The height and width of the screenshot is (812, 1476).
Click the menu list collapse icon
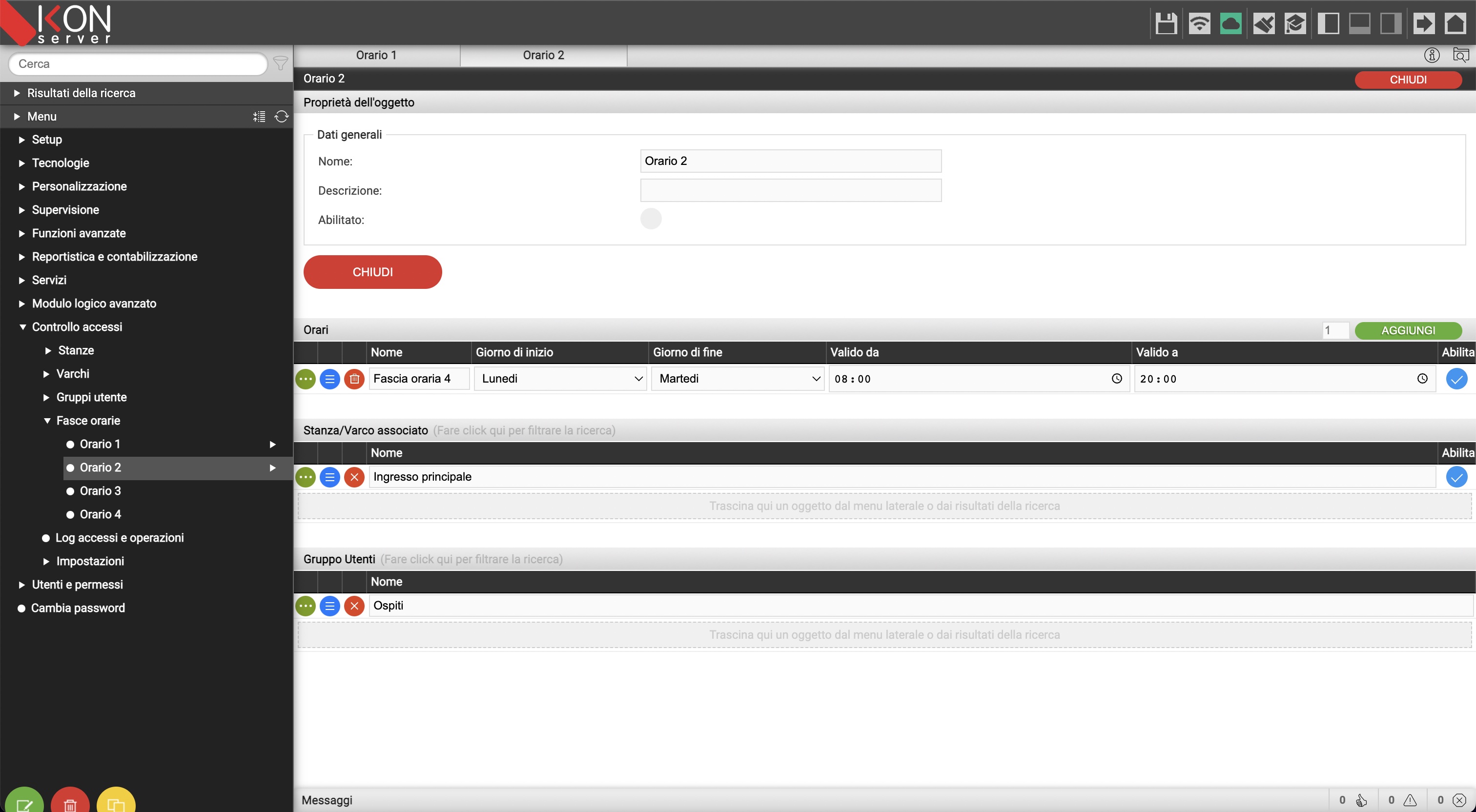coord(260,117)
